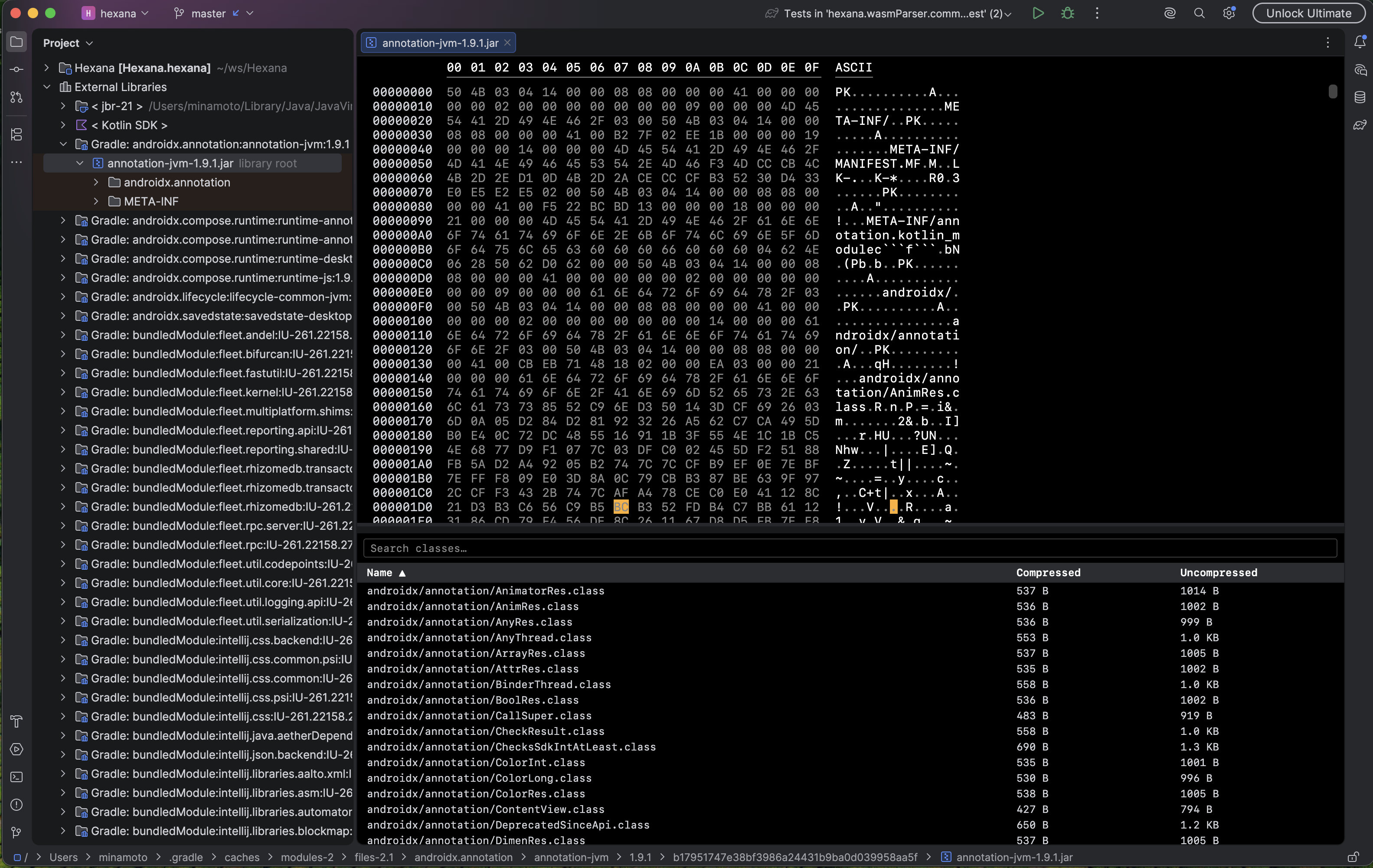Run the selected test configuration
Image resolution: width=1373 pixels, height=868 pixels.
click(x=1038, y=13)
